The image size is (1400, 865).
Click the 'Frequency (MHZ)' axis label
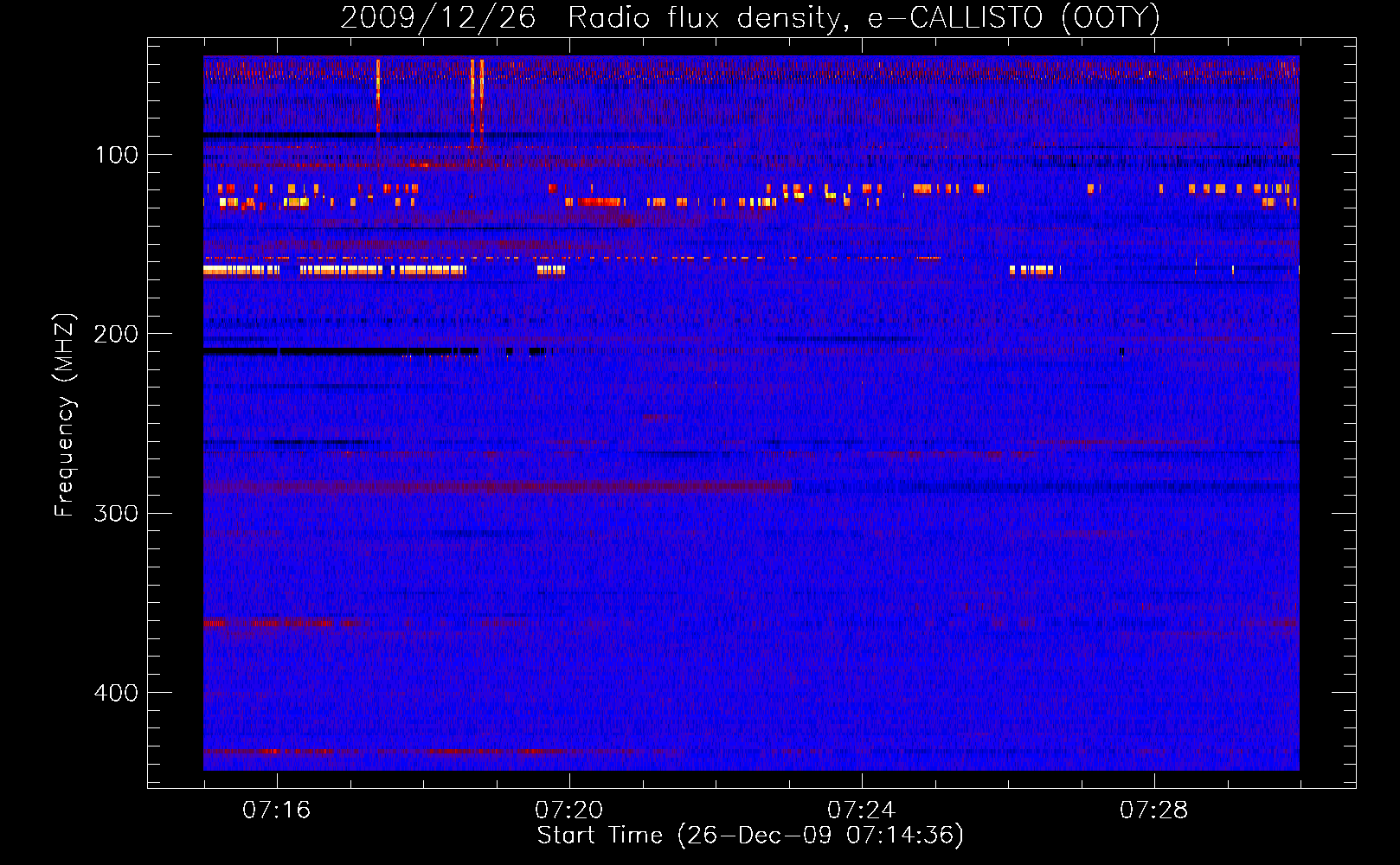coord(65,415)
